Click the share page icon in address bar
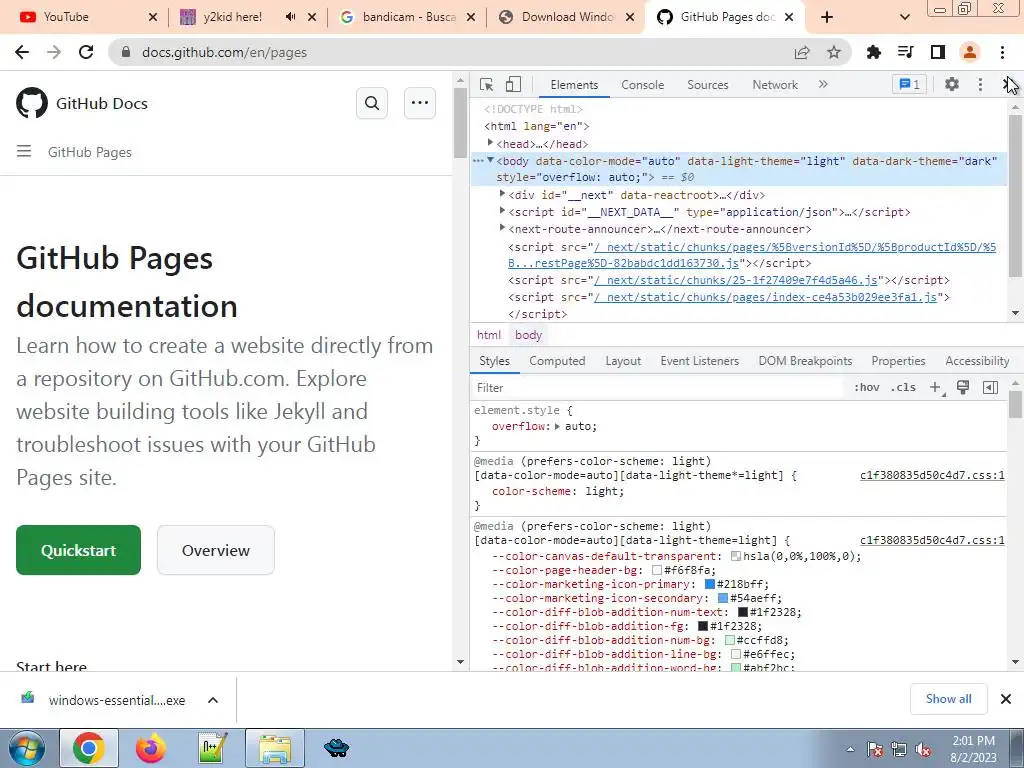1024x768 pixels. click(802, 52)
